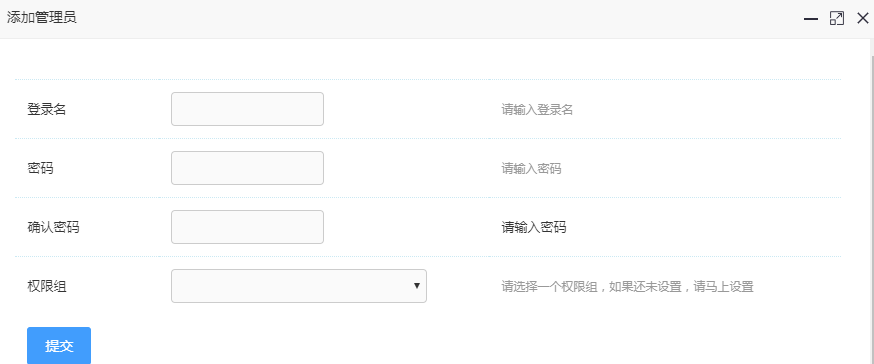Viewport: 874px width, 364px height.
Task: Close the 添加管理员 dialog
Action: pyautogui.click(x=862, y=18)
